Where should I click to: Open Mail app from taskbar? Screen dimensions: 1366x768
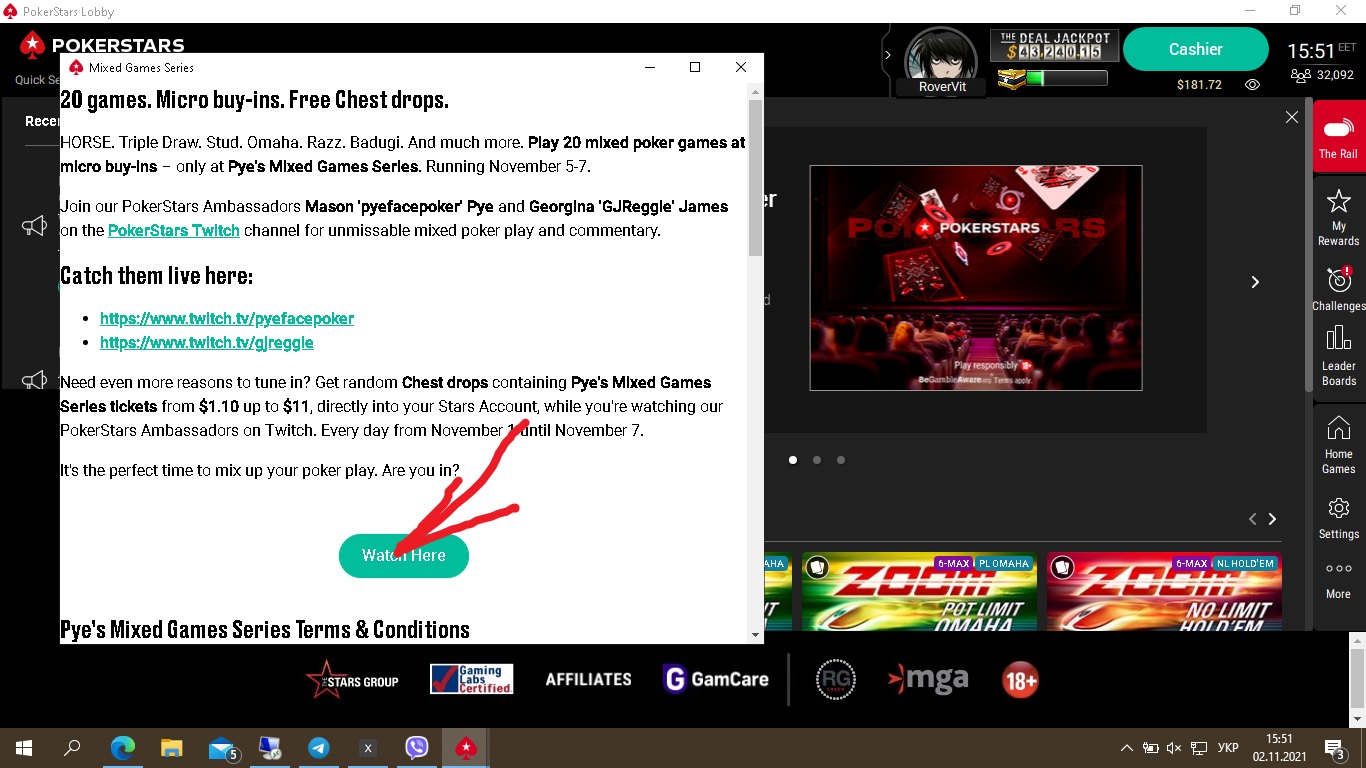pyautogui.click(x=222, y=748)
